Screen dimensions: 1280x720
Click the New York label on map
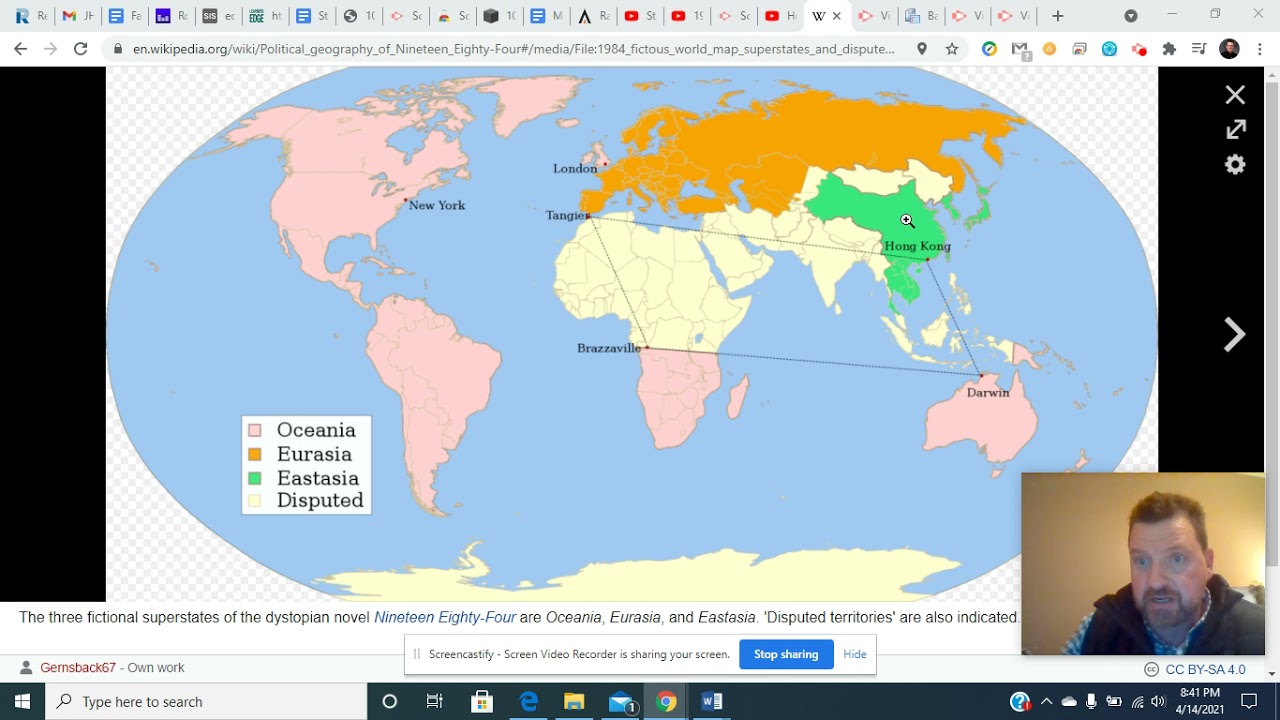coord(437,205)
